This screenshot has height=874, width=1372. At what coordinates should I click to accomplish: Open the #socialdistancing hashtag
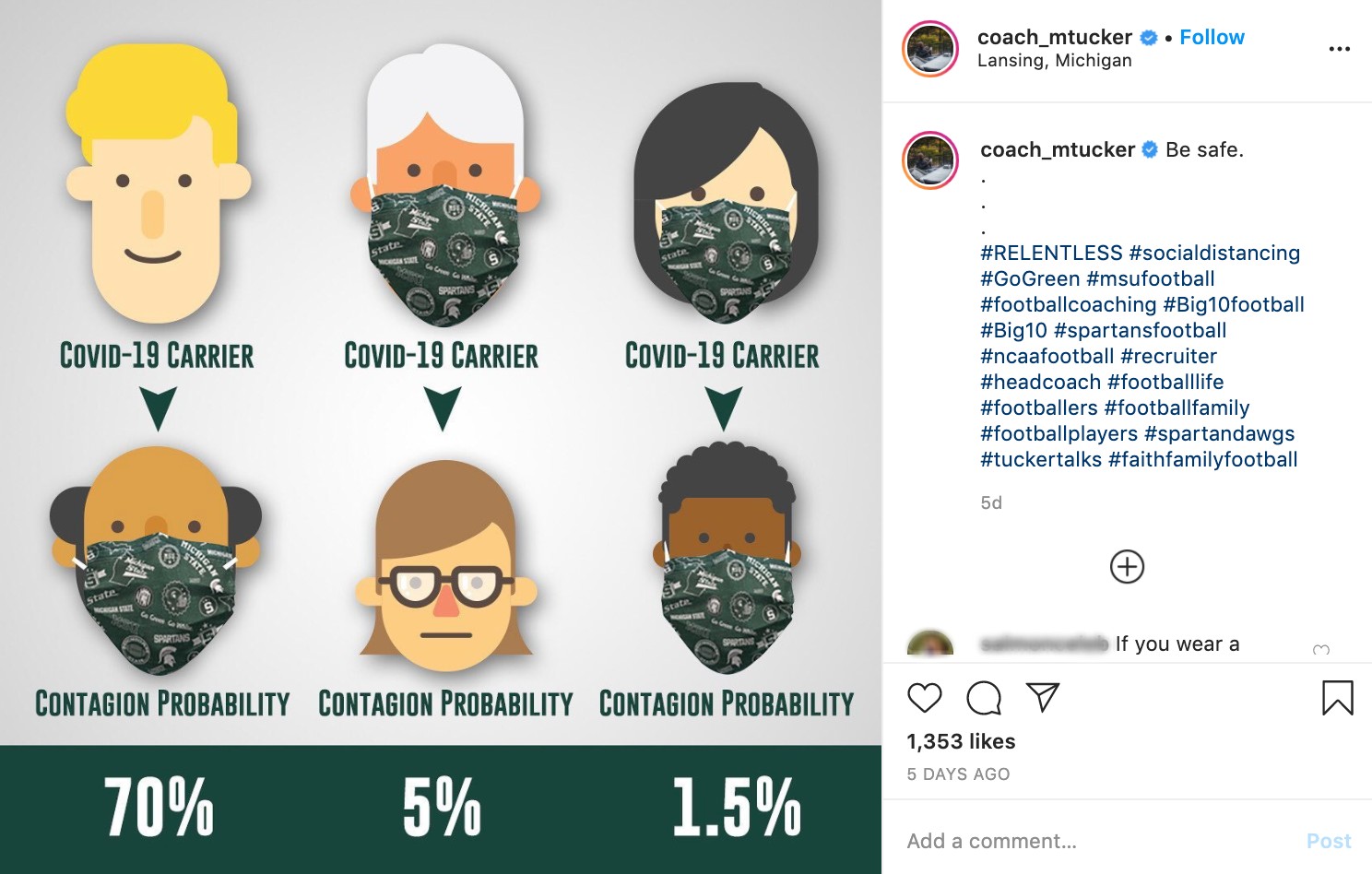(1214, 253)
